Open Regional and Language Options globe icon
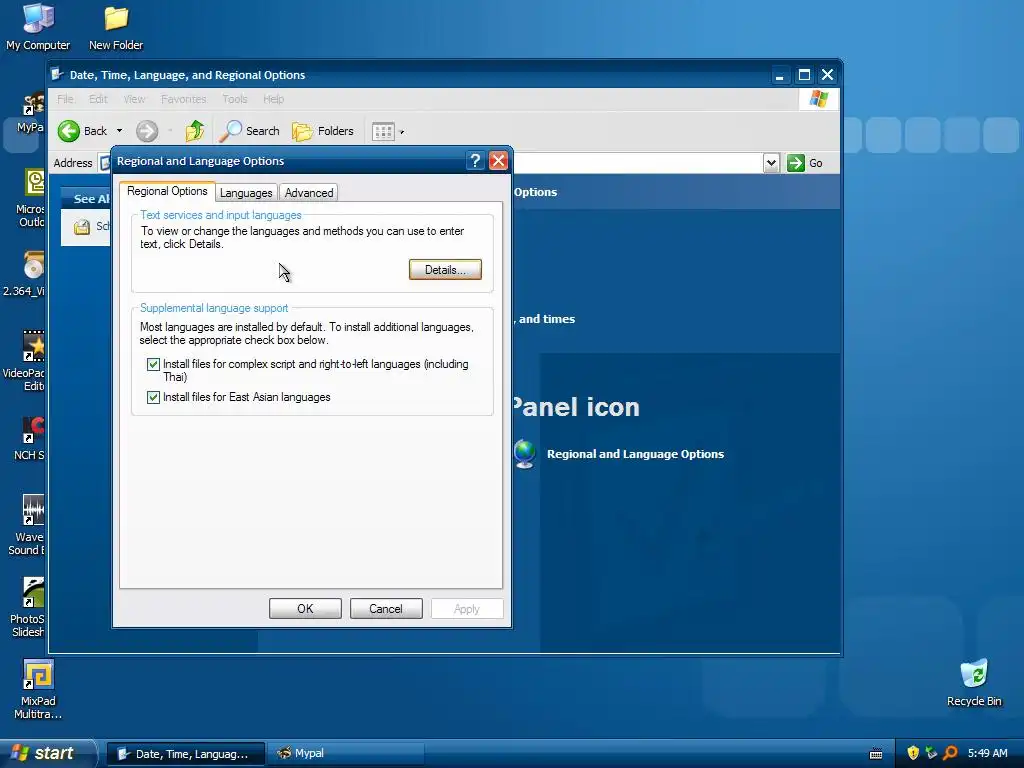 pyautogui.click(x=524, y=455)
